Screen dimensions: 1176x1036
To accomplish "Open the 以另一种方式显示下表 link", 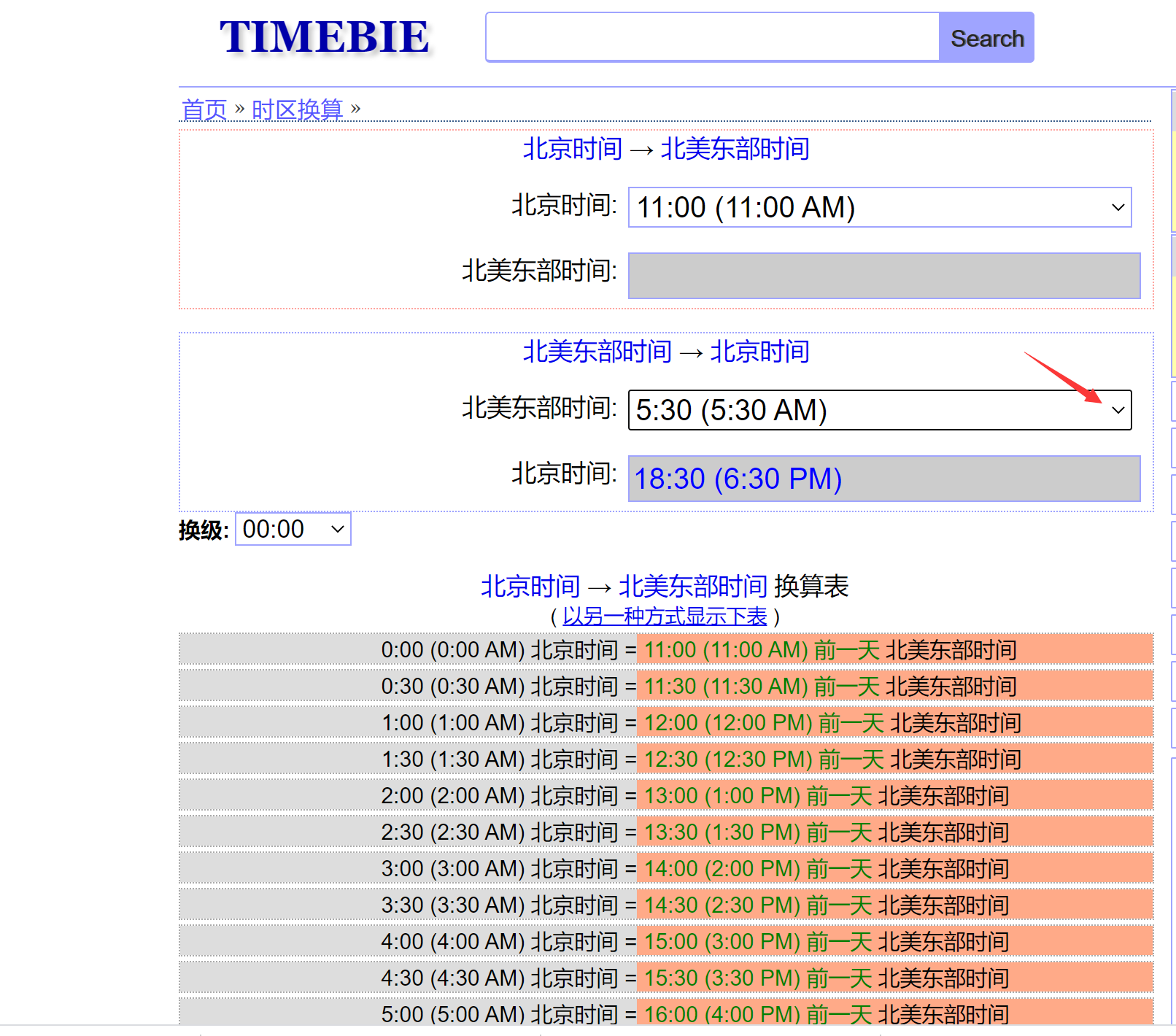I will [665, 616].
